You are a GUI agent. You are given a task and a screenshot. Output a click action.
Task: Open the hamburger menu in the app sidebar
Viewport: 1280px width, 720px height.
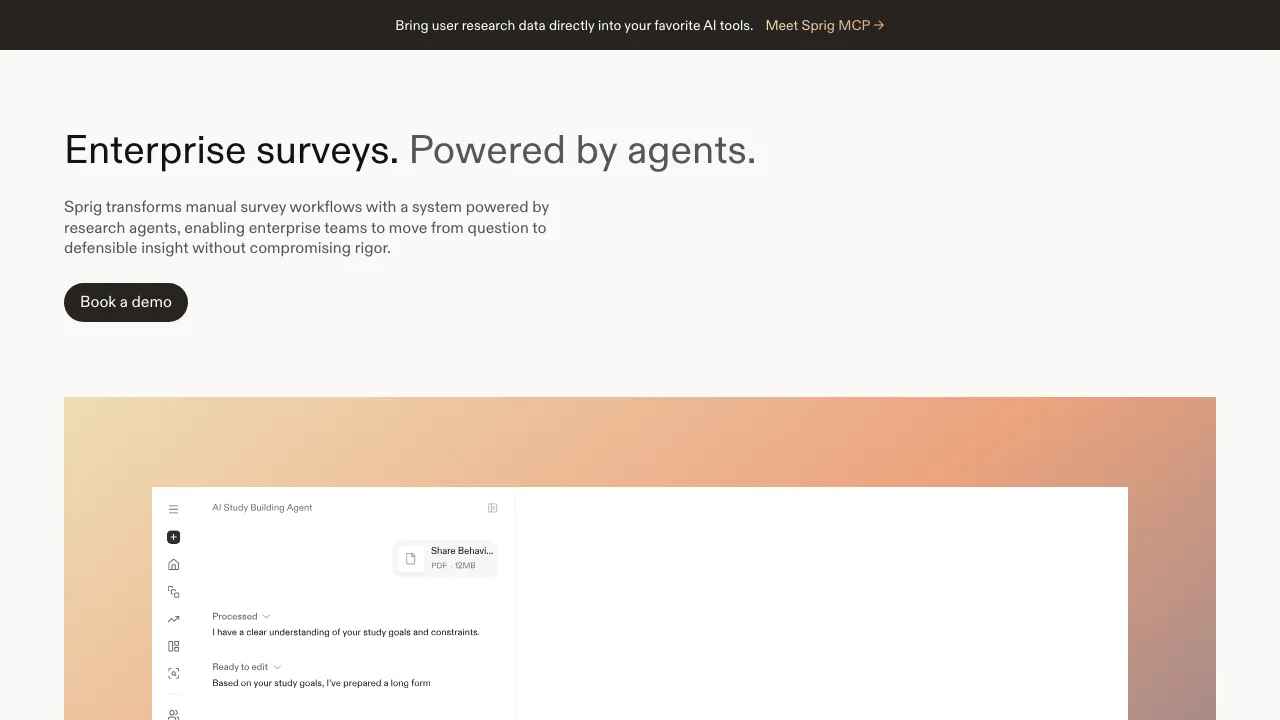pos(173,509)
